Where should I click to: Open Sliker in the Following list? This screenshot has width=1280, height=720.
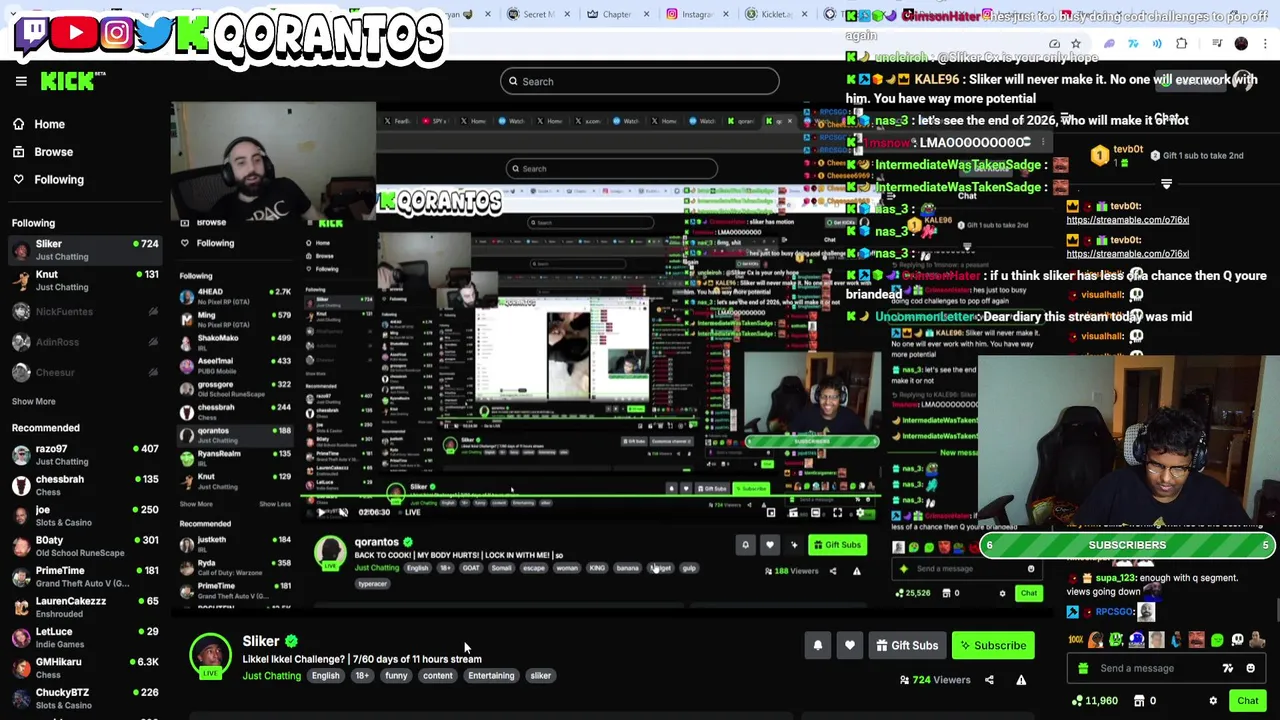point(85,250)
